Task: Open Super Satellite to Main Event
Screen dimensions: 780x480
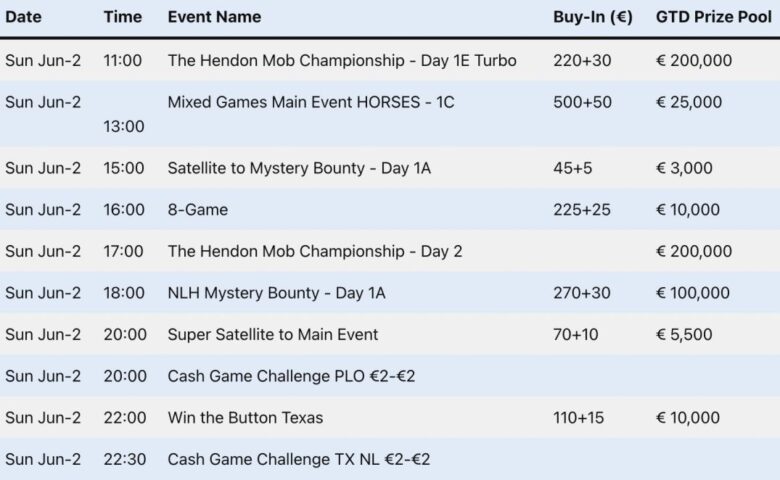Action: 273,334
